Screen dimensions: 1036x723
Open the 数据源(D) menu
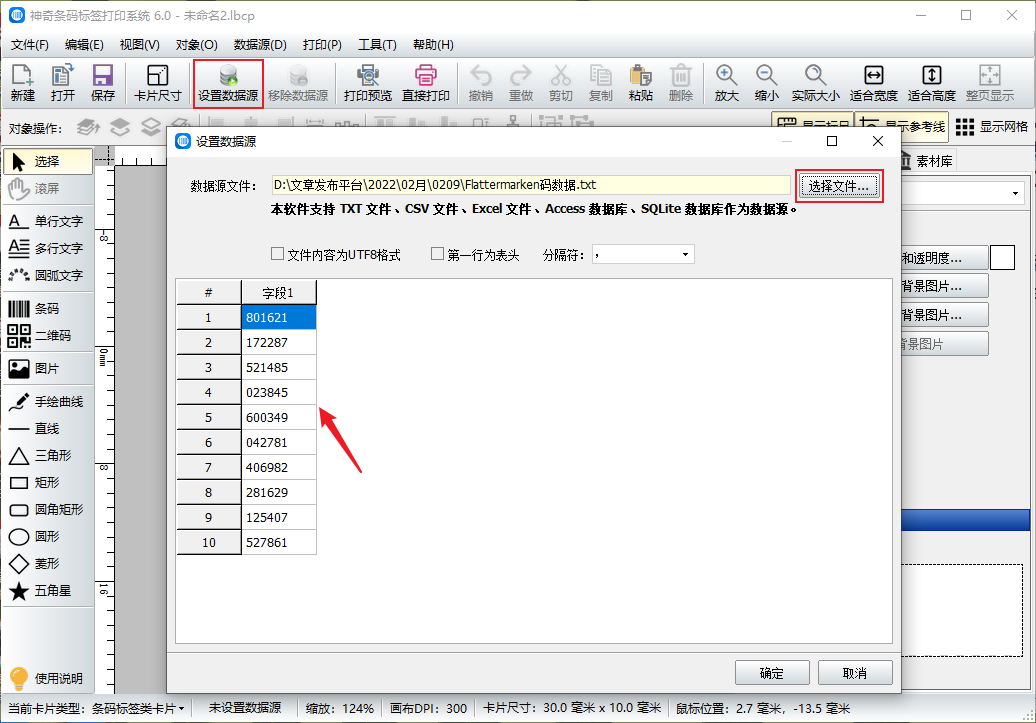point(260,45)
